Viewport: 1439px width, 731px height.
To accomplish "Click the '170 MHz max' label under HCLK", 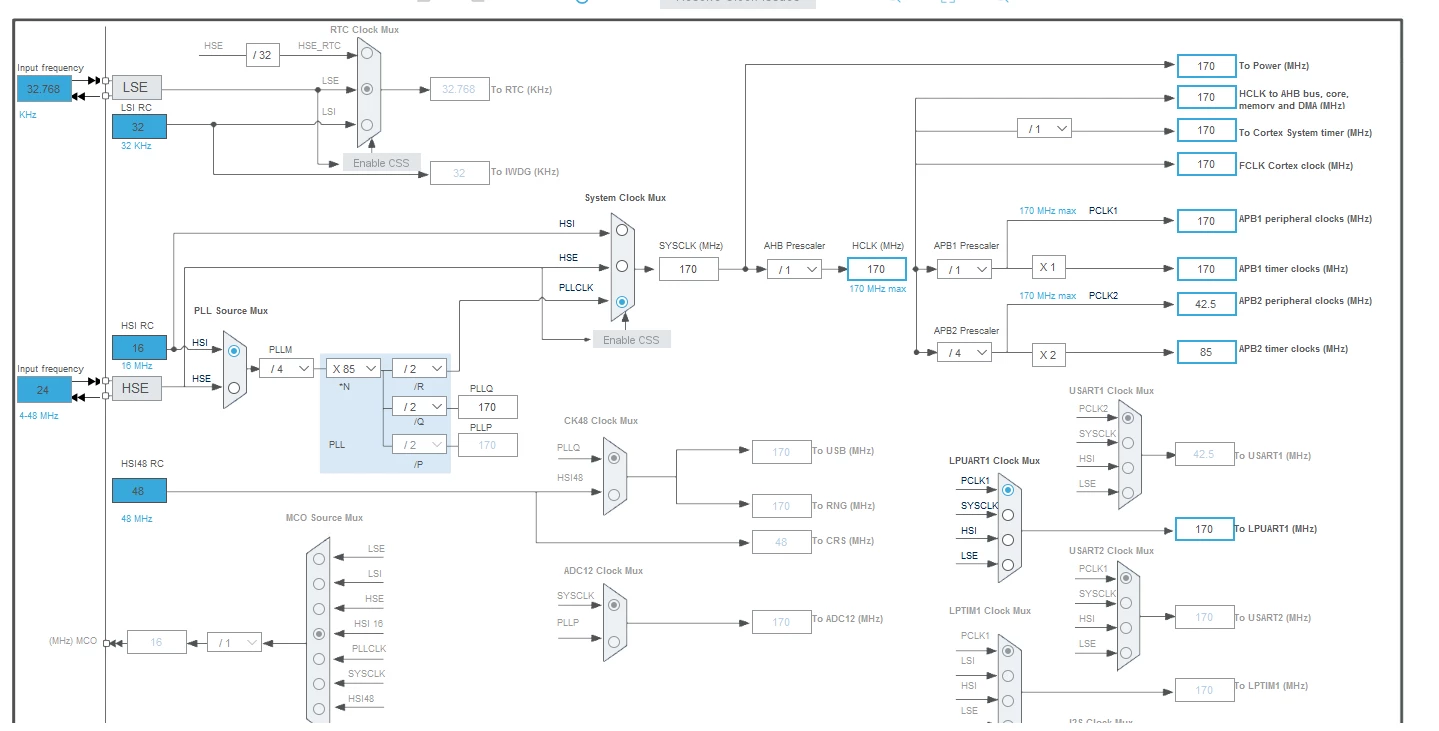I will tap(877, 289).
